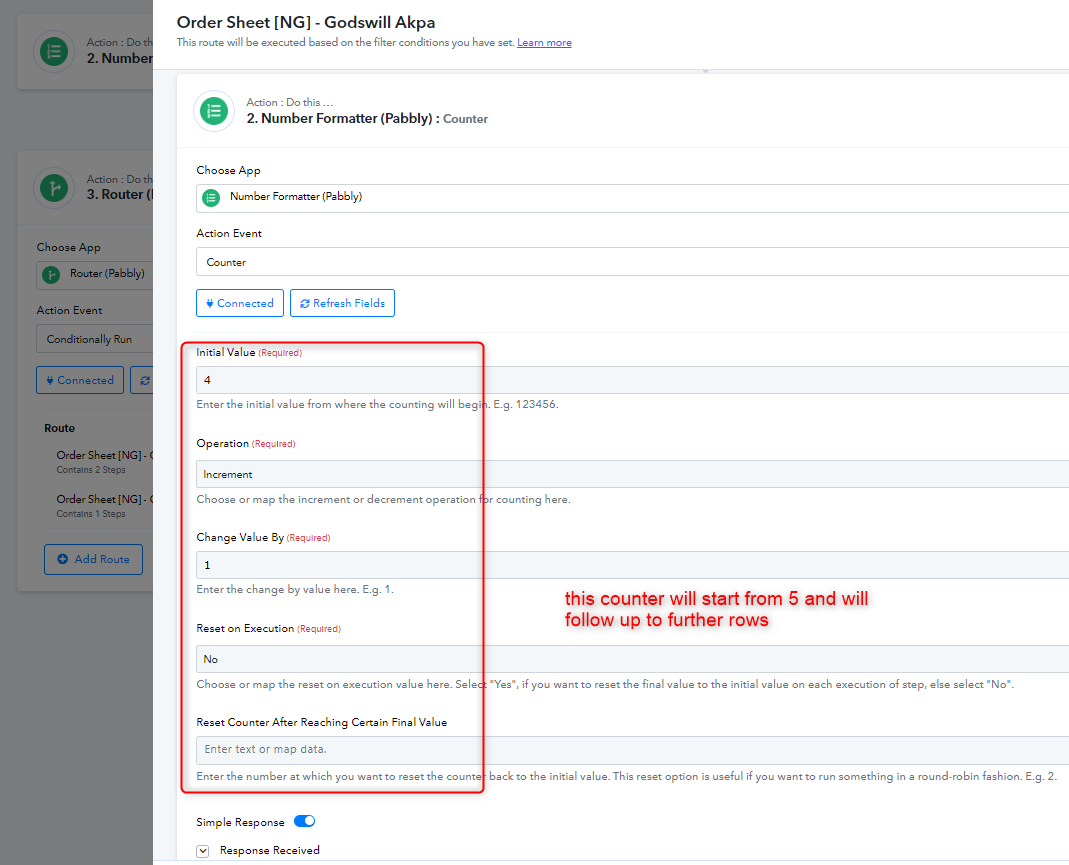1069x865 pixels.
Task: Click the refresh icon button in background Router step
Action: click(142, 380)
